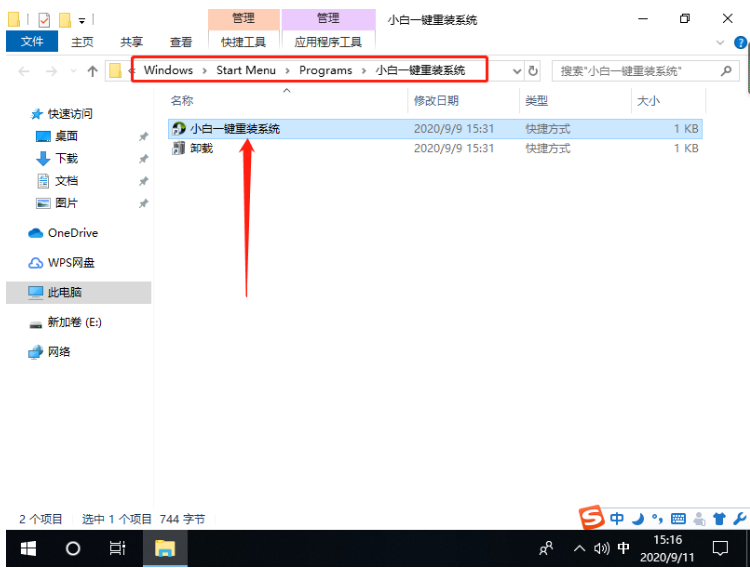Switch to the 主页 ribbon tab

[82, 42]
